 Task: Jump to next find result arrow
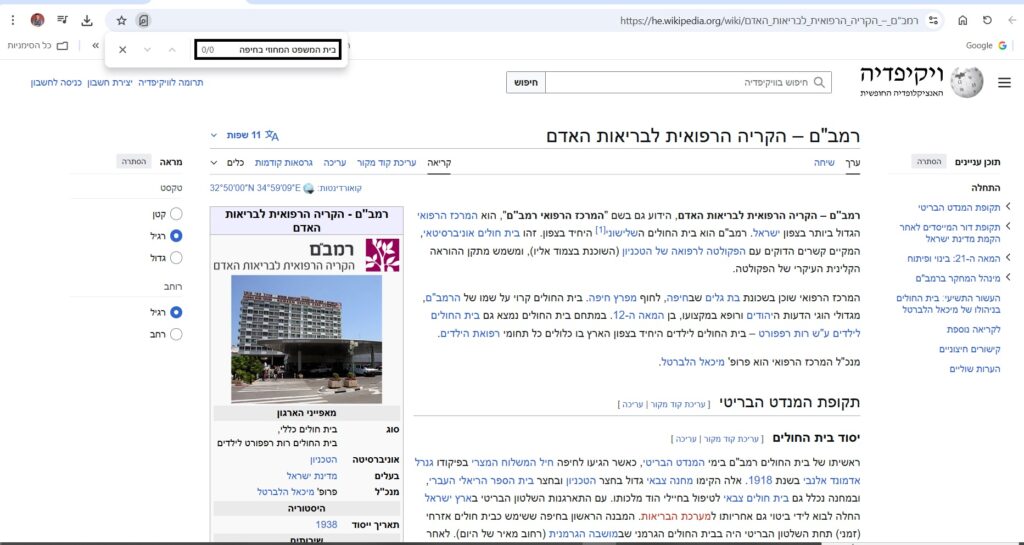tap(147, 50)
